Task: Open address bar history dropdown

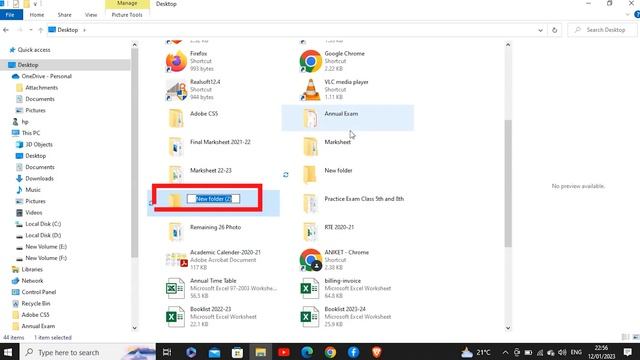Action: click(x=540, y=30)
